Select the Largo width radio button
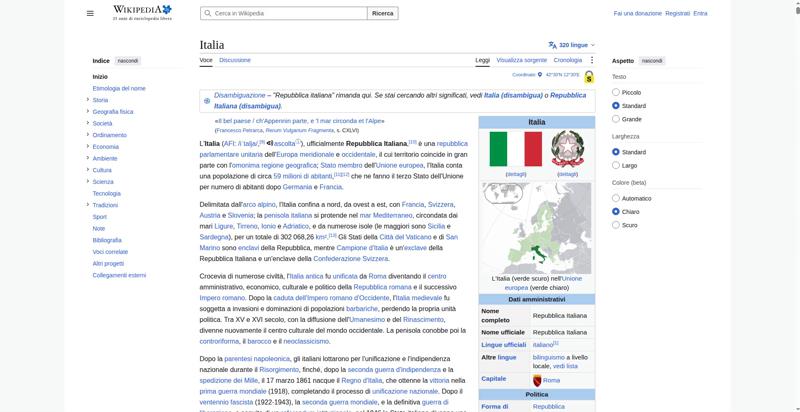This screenshot has width=800, height=412. point(616,165)
